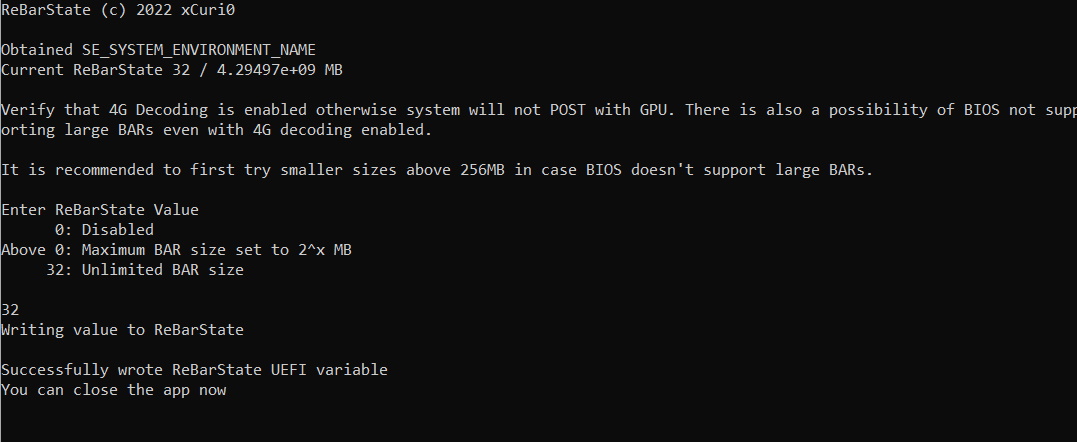Click the '2^x MB' text

click(325, 250)
